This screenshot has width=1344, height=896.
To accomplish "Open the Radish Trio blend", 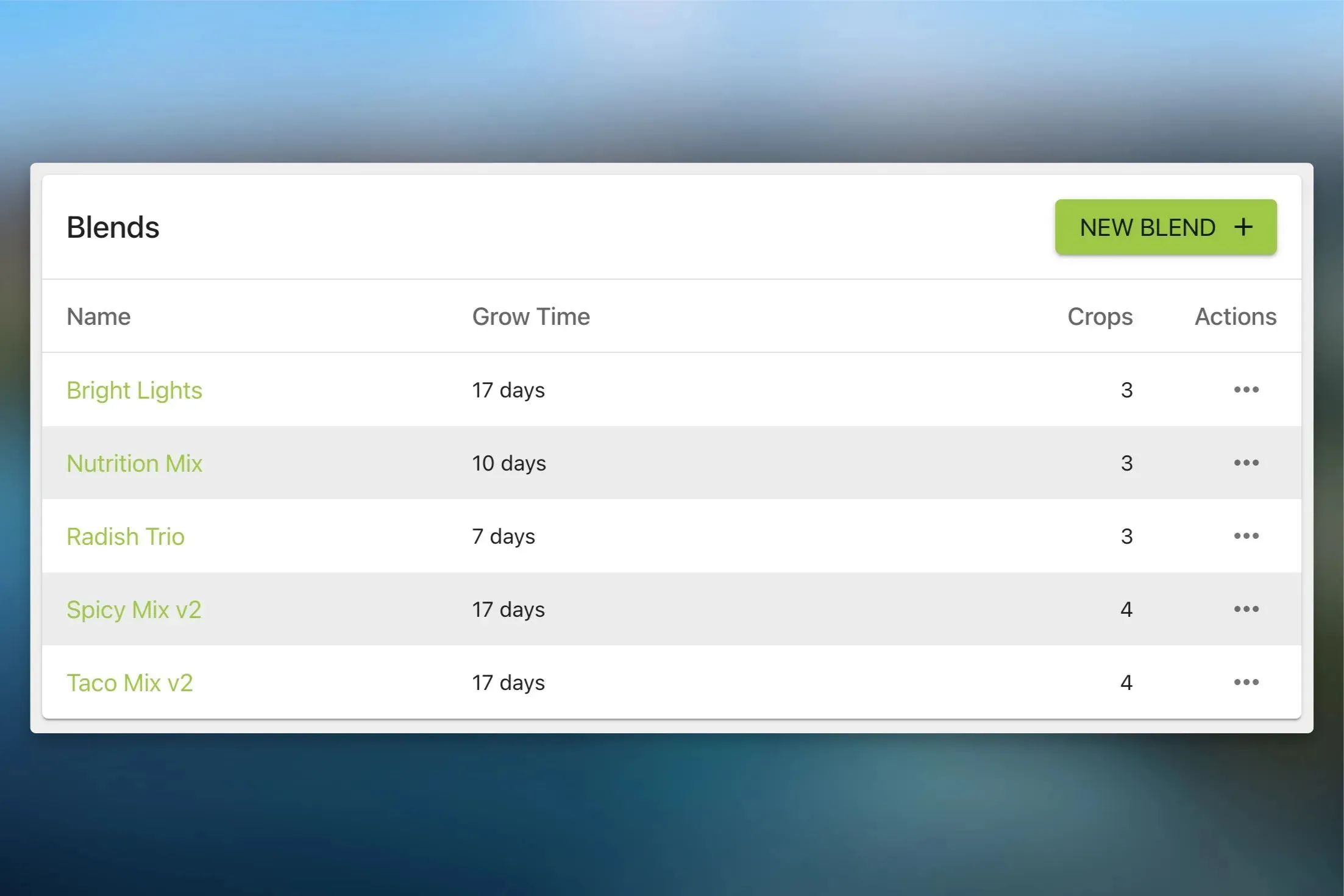I will click(126, 536).
